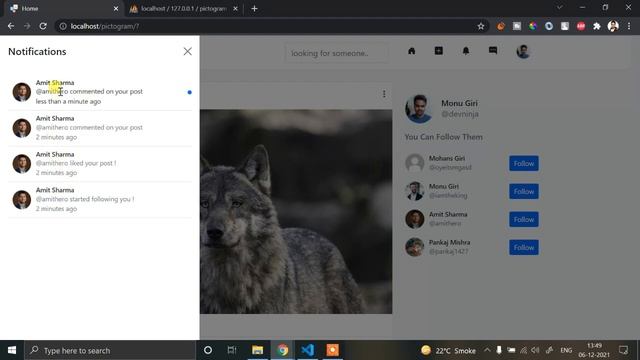Click the Amit Sharma suggestion avatar
This screenshot has height=360, width=640.
pyautogui.click(x=415, y=219)
